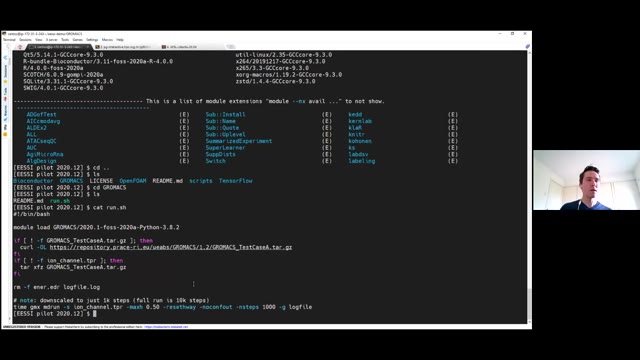Open the PRACE repository GROMACS tarball URL
Image resolution: width=640 pixels, height=360 pixels.
point(171,247)
